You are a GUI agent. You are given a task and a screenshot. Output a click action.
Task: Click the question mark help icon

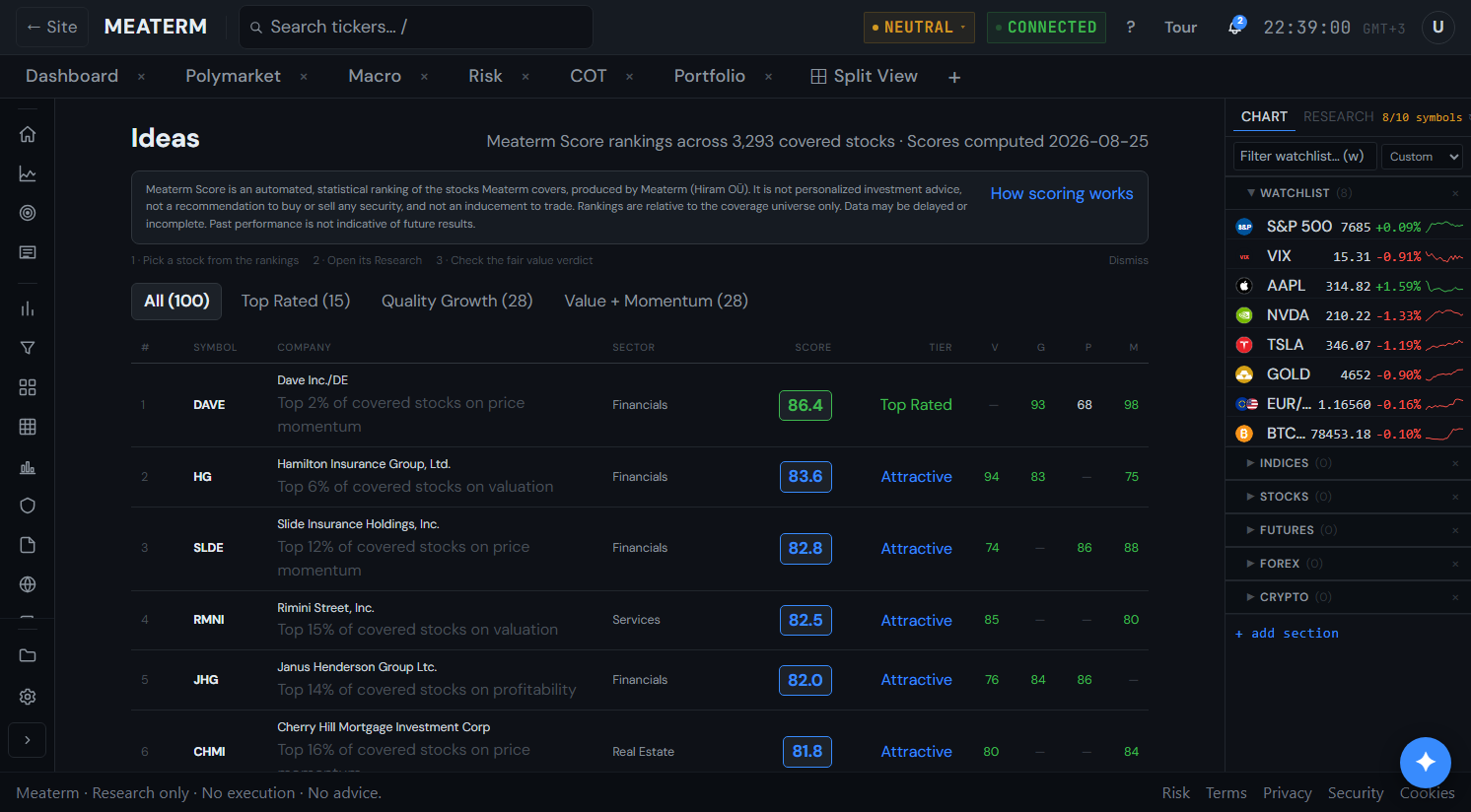click(1131, 28)
